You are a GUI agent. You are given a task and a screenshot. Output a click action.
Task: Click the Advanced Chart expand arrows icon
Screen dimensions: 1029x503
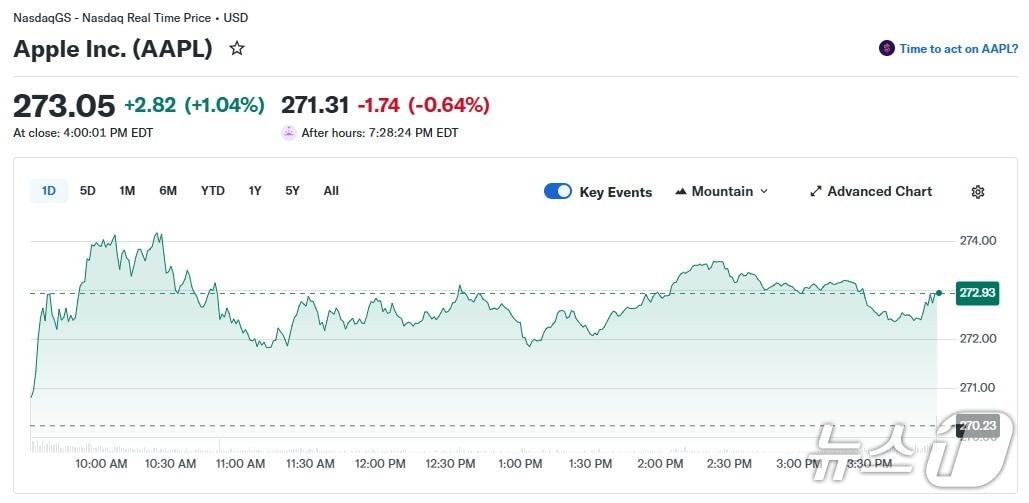pos(815,191)
